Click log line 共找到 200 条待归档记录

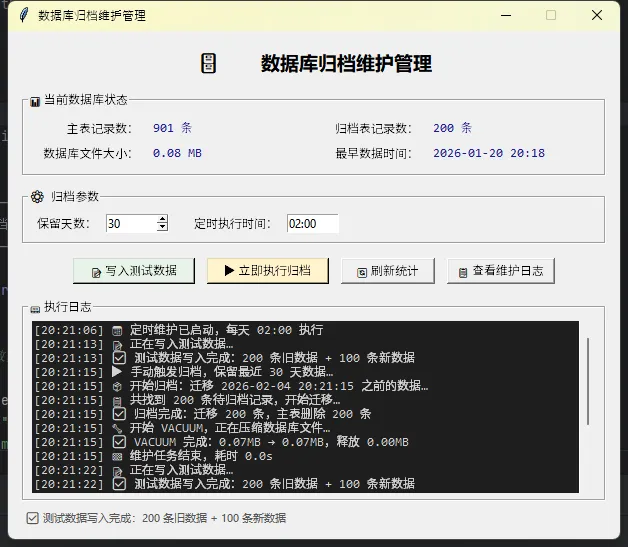(x=187, y=400)
